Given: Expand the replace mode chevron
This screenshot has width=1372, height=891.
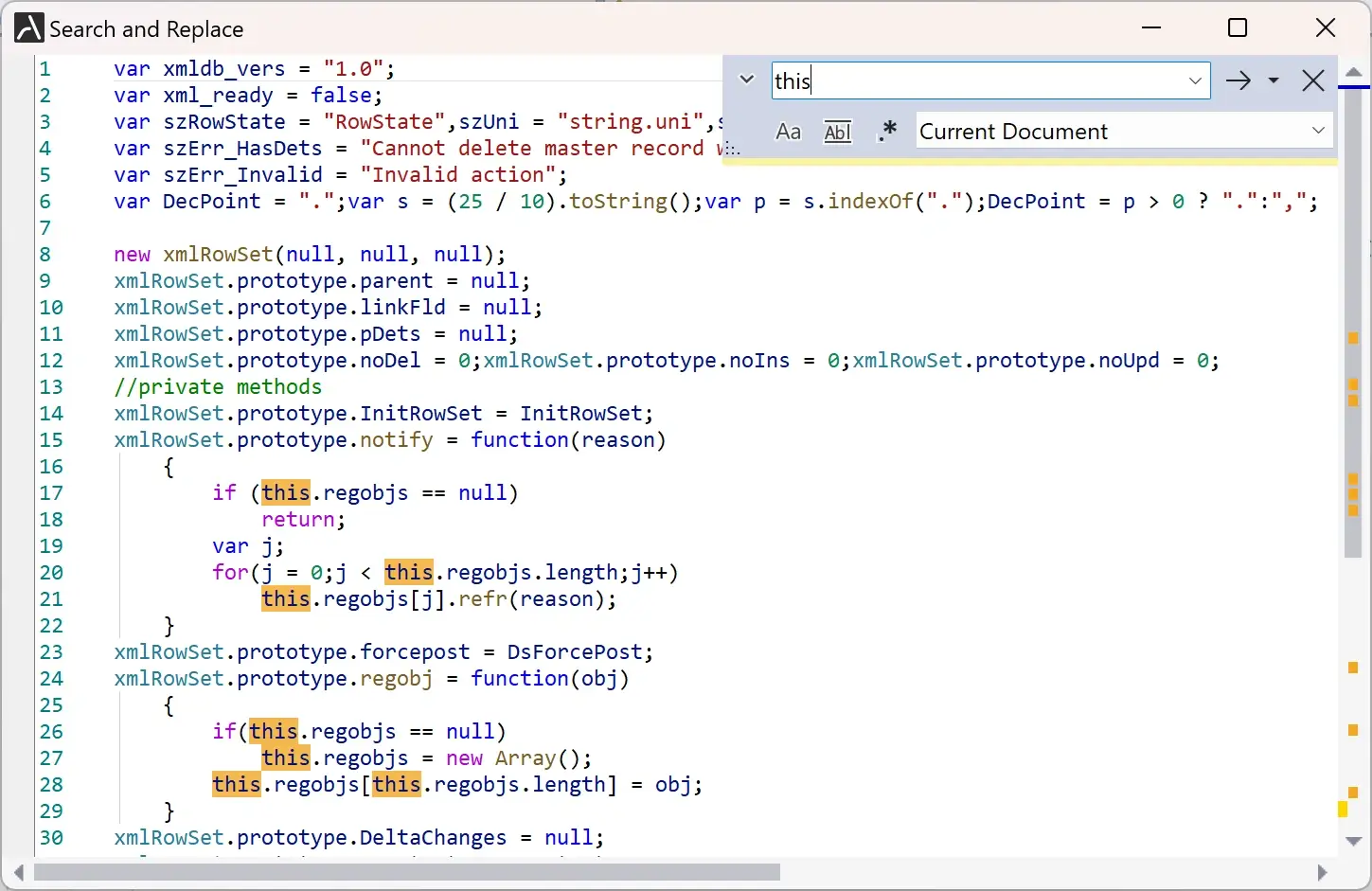Looking at the screenshot, I should [x=747, y=80].
